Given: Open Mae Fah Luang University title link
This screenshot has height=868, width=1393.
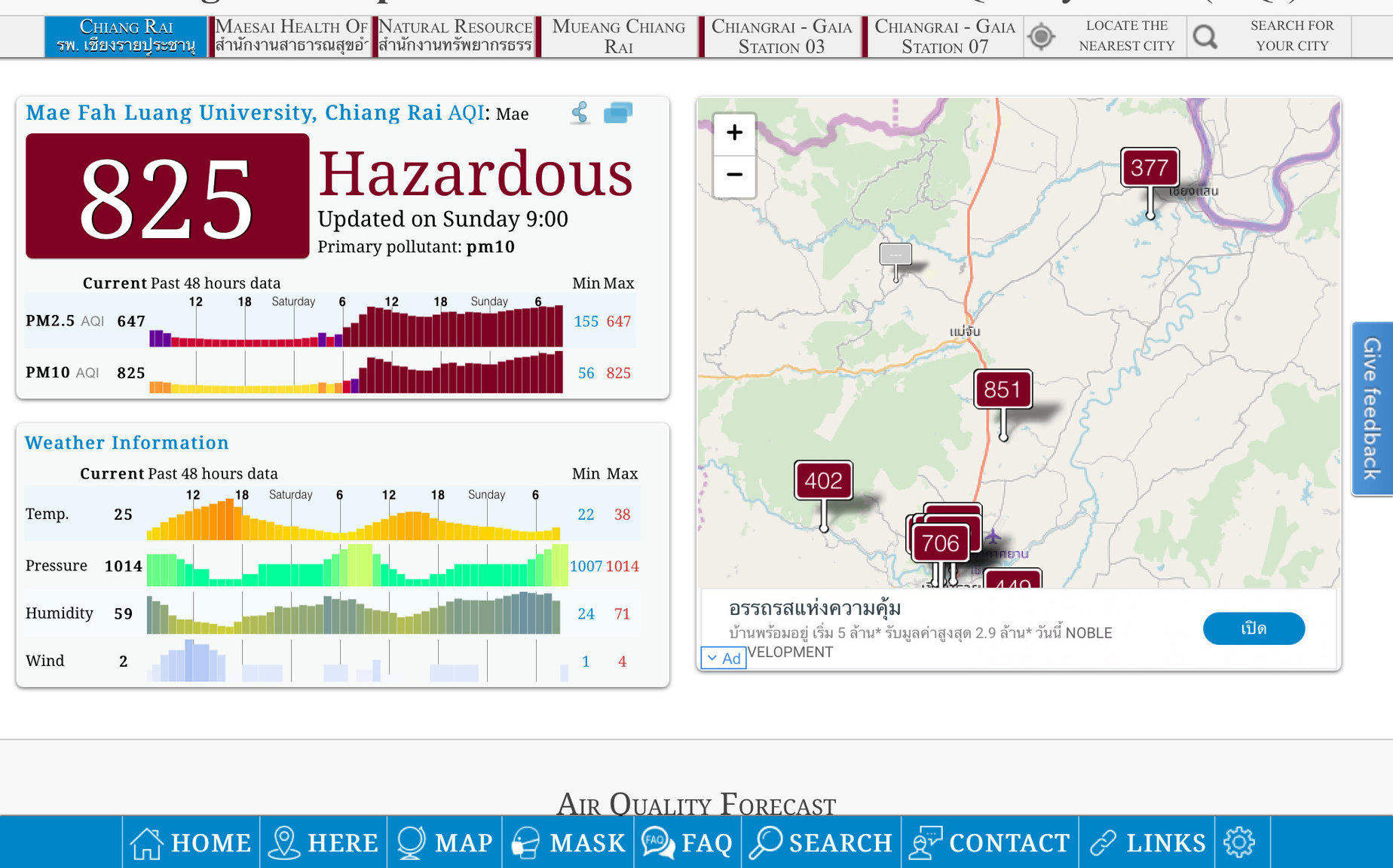Looking at the screenshot, I should [x=234, y=113].
